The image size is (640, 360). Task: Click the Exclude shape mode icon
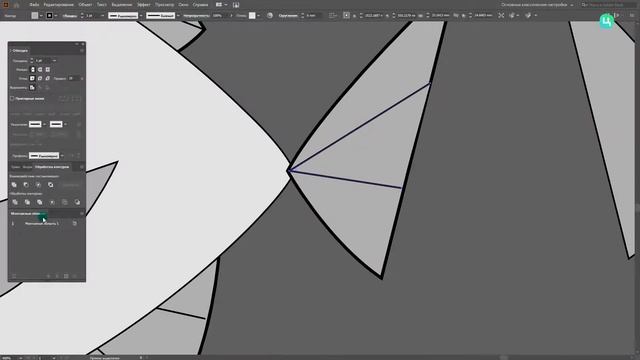point(51,185)
